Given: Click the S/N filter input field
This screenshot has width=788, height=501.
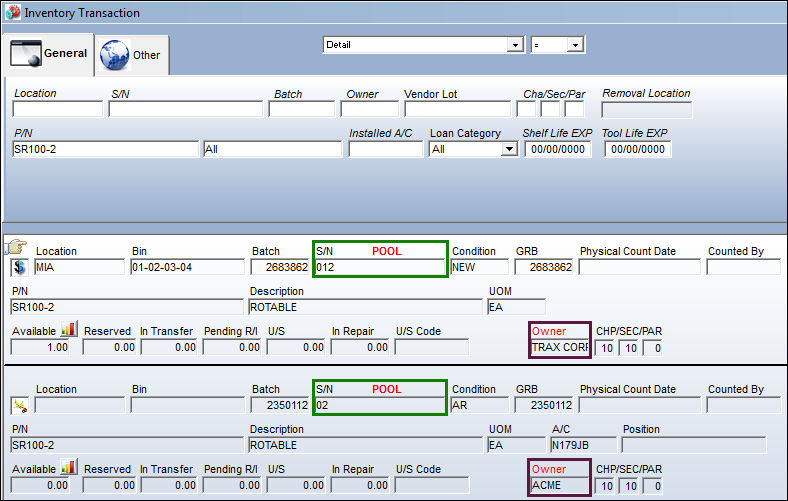Looking at the screenshot, I should coord(185,109).
